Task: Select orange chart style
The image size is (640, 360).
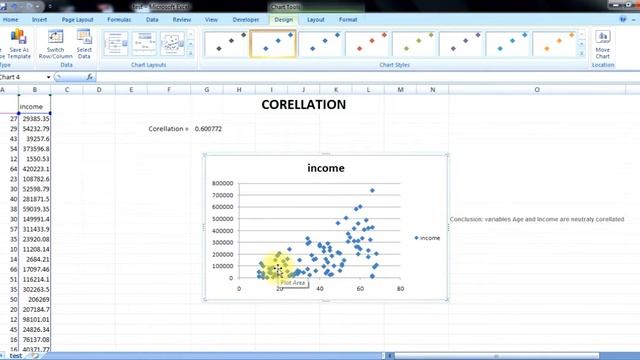Action: coord(554,43)
